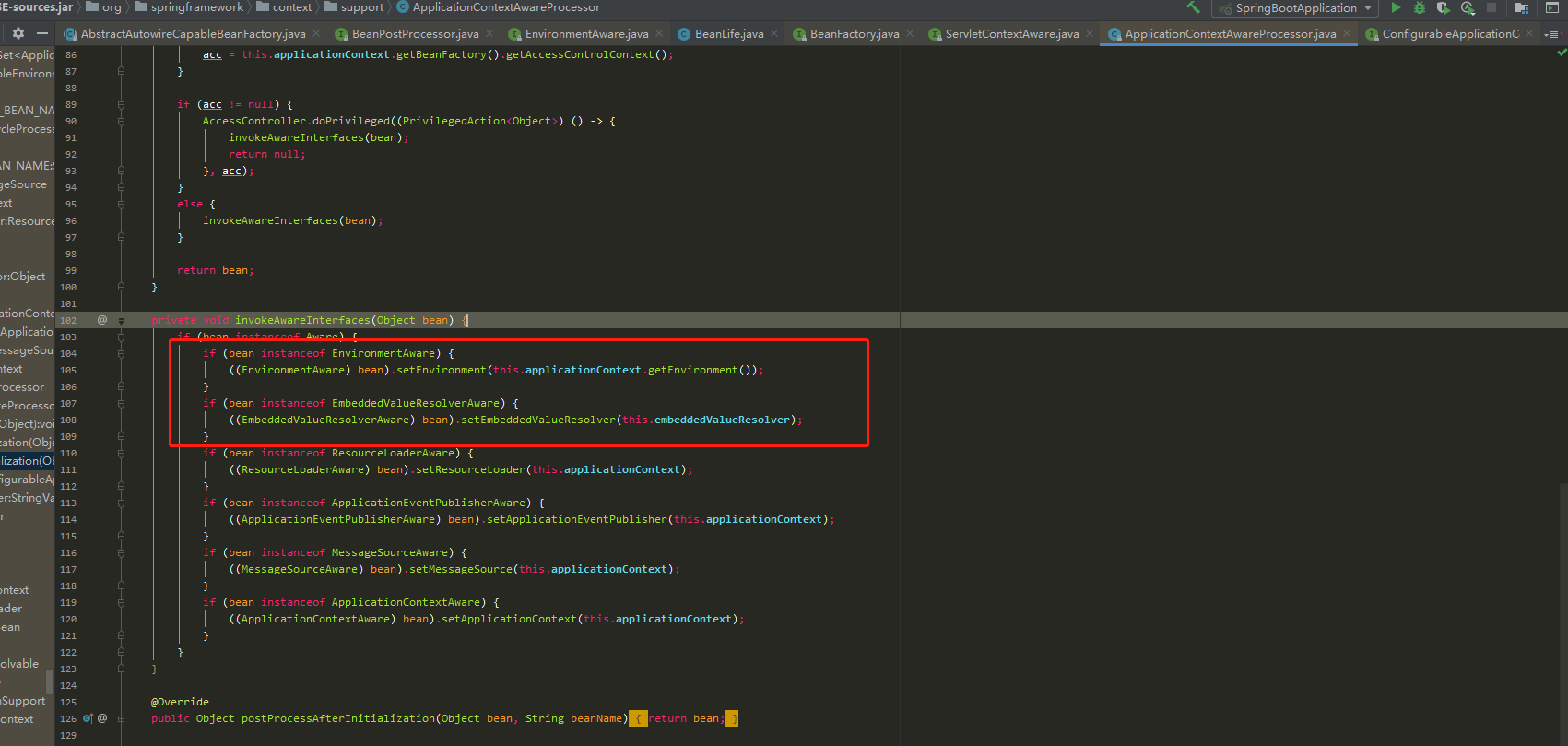Switch to AbstractAutowireCapableBeanFactory.java tab
The height and width of the screenshot is (746, 1568).
point(193,34)
